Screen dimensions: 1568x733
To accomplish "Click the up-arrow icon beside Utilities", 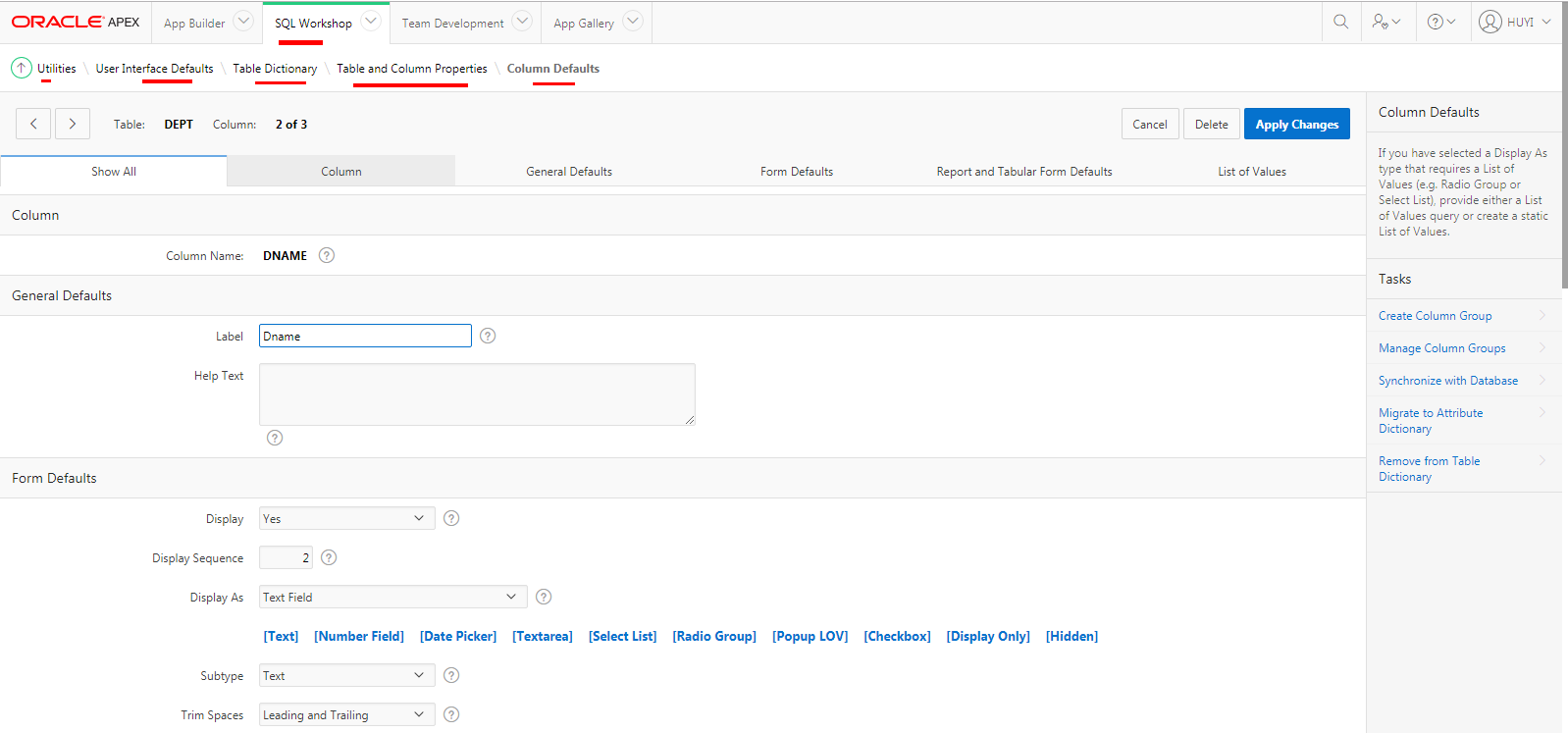I will click(22, 68).
